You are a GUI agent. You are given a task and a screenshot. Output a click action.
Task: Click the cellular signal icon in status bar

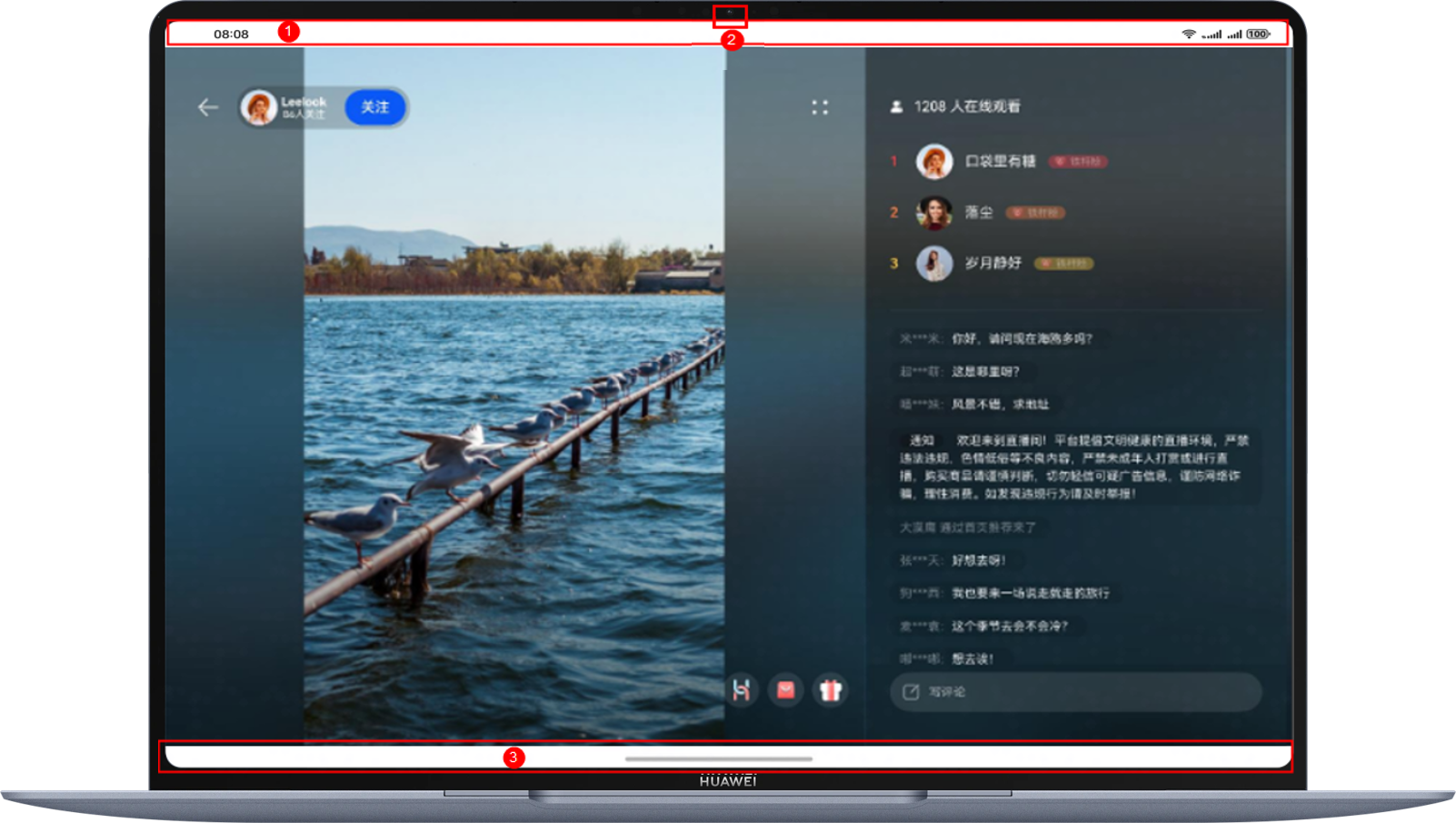pyautogui.click(x=1212, y=33)
